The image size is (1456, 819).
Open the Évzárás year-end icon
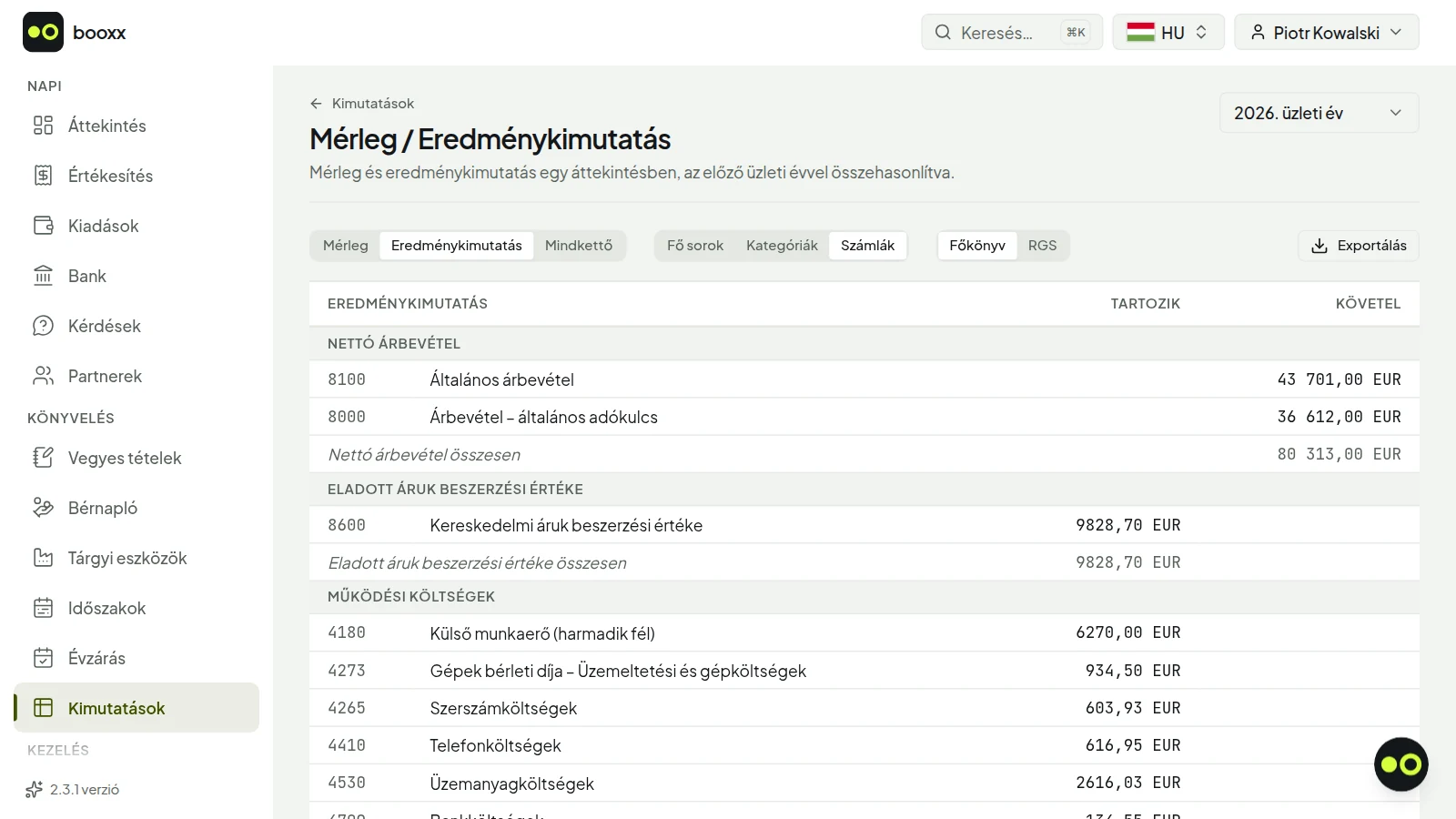coord(43,658)
